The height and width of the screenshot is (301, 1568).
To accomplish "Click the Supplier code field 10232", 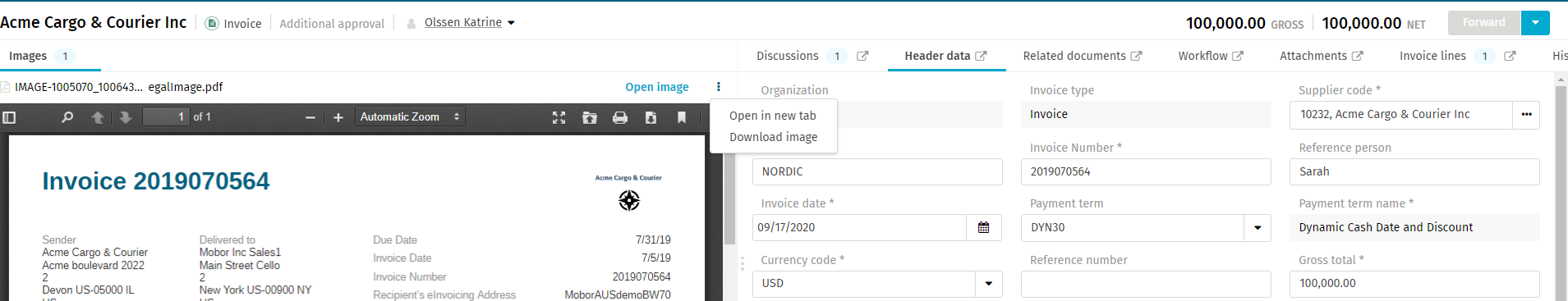I will pyautogui.click(x=1400, y=115).
